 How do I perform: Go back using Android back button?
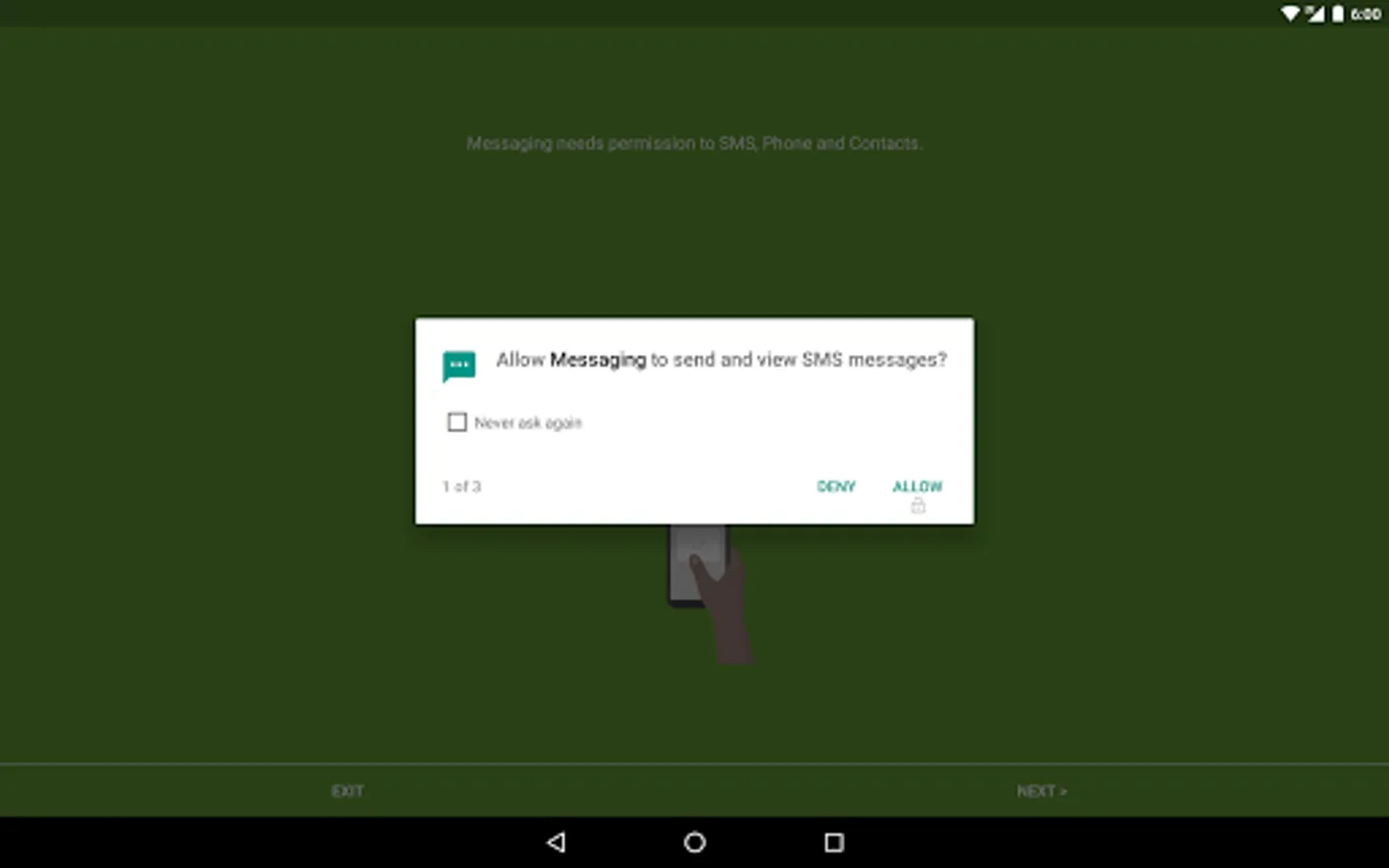[x=556, y=842]
